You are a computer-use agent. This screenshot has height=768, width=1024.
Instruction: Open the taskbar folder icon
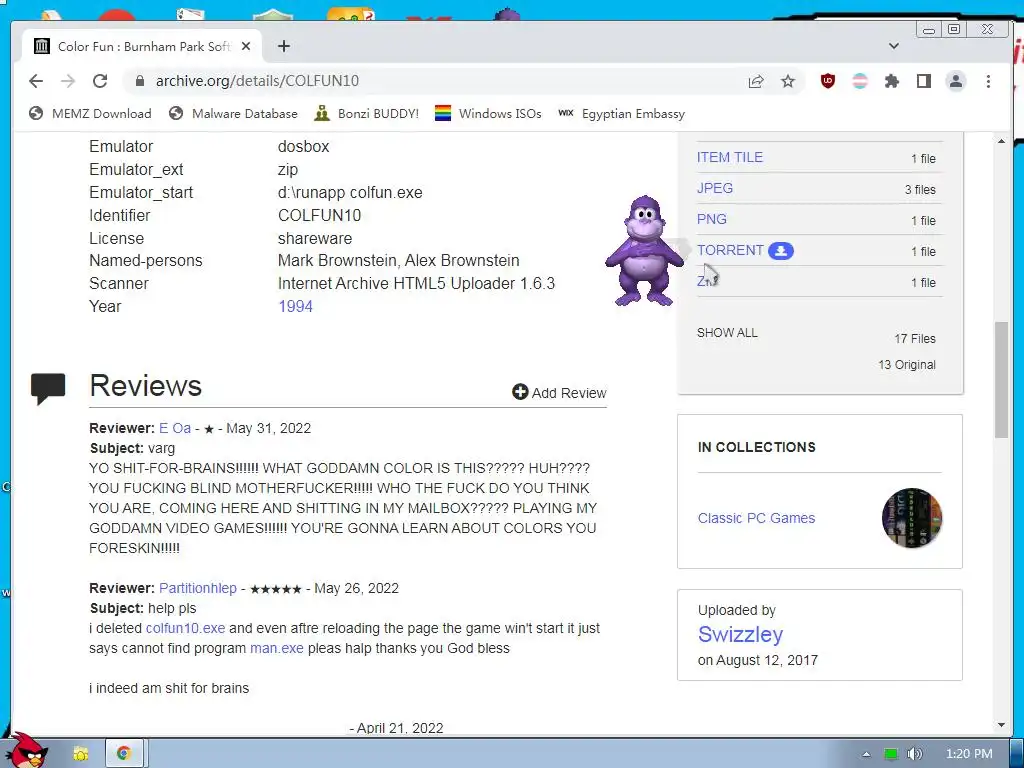tap(80, 754)
